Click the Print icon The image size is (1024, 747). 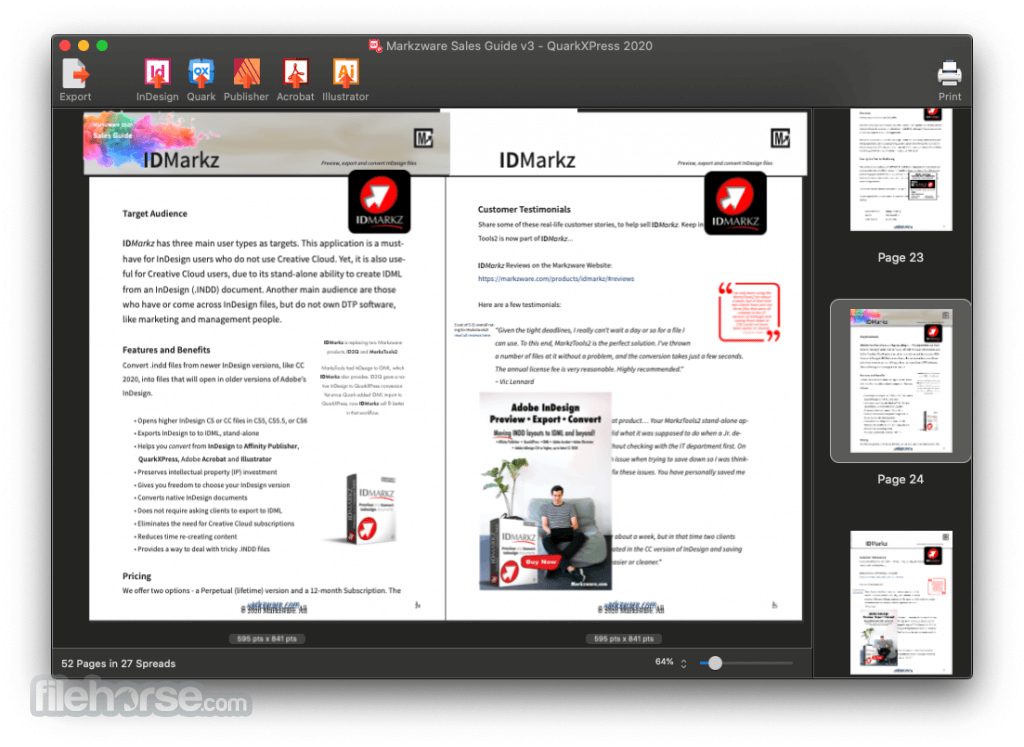(x=949, y=73)
